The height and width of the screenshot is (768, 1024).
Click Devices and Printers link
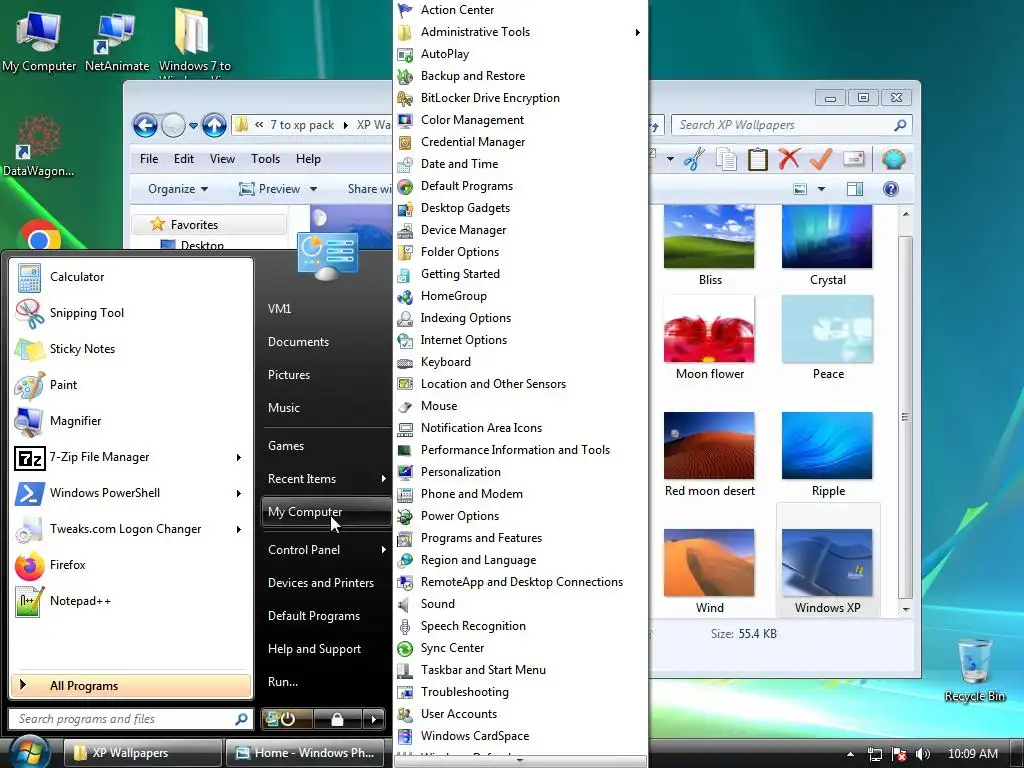321,583
